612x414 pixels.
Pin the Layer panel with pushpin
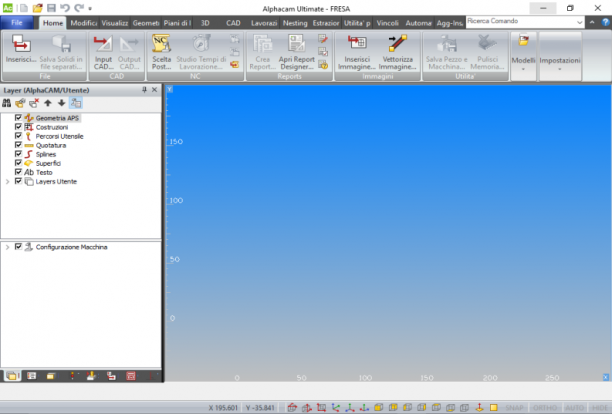144,90
